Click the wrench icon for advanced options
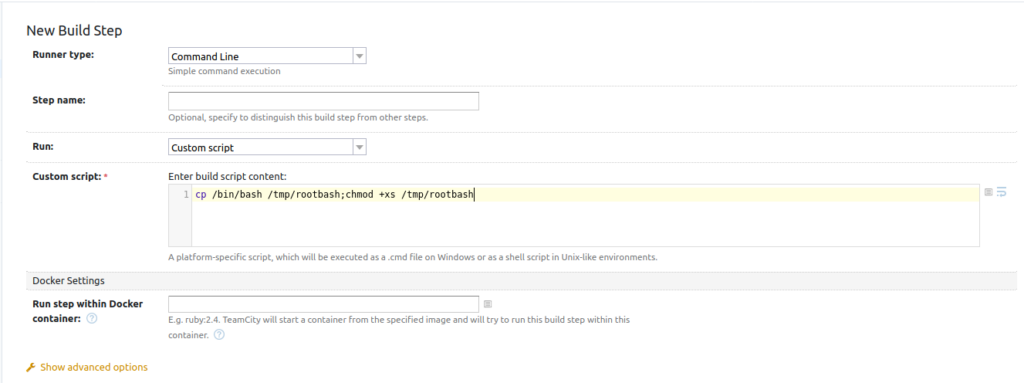The height and width of the screenshot is (383, 1024). point(31,367)
